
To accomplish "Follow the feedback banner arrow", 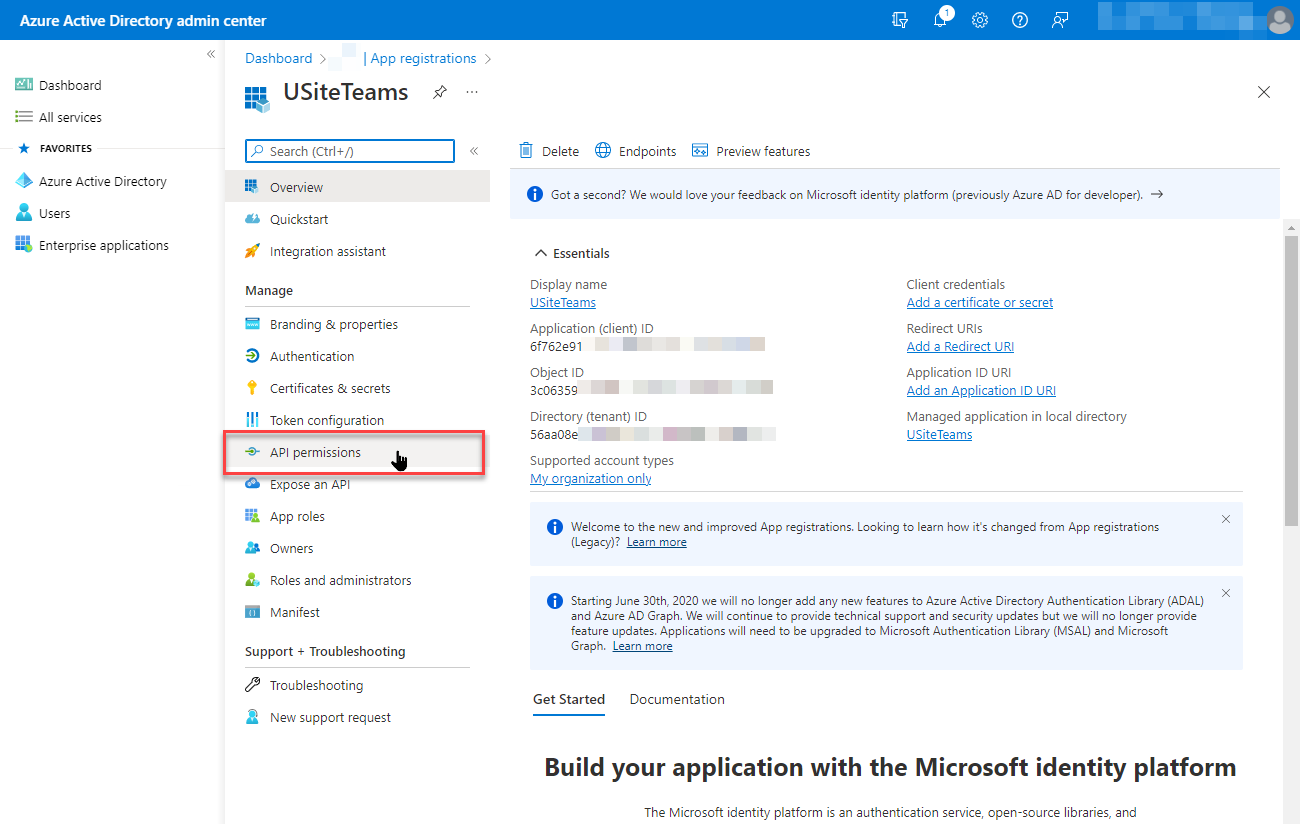I will pos(1157,194).
